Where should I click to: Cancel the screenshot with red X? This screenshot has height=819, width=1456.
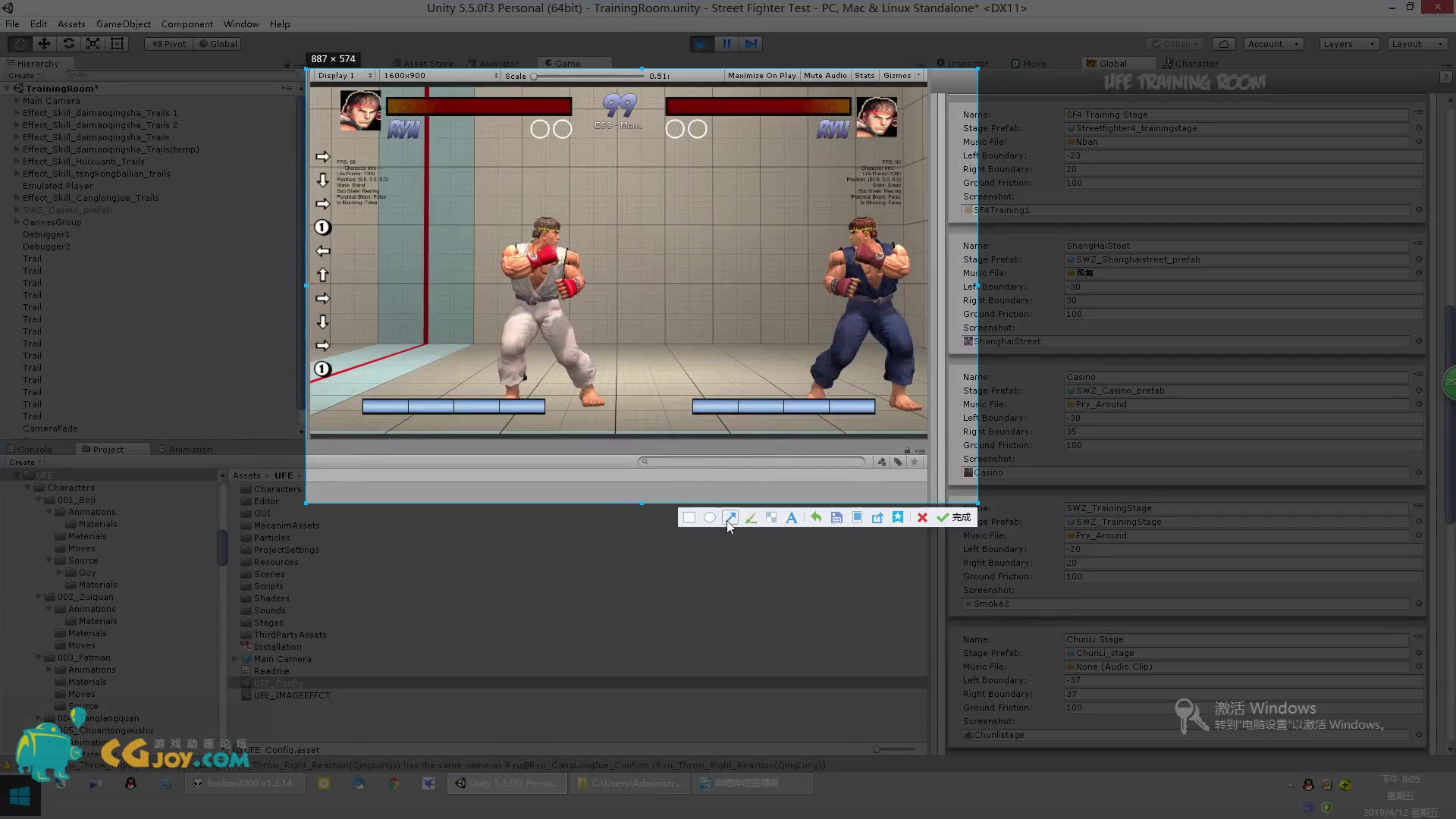coord(922,517)
